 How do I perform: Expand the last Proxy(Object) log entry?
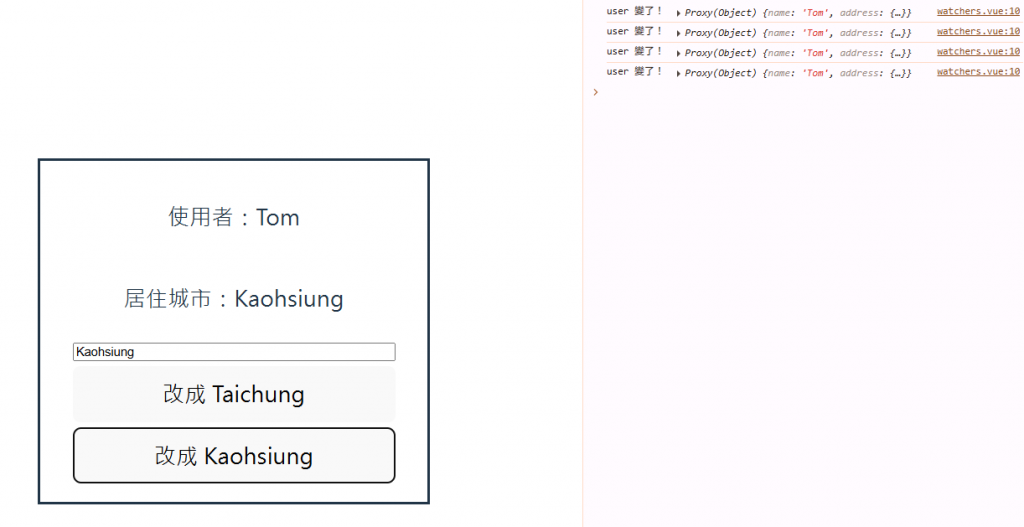coord(679,74)
